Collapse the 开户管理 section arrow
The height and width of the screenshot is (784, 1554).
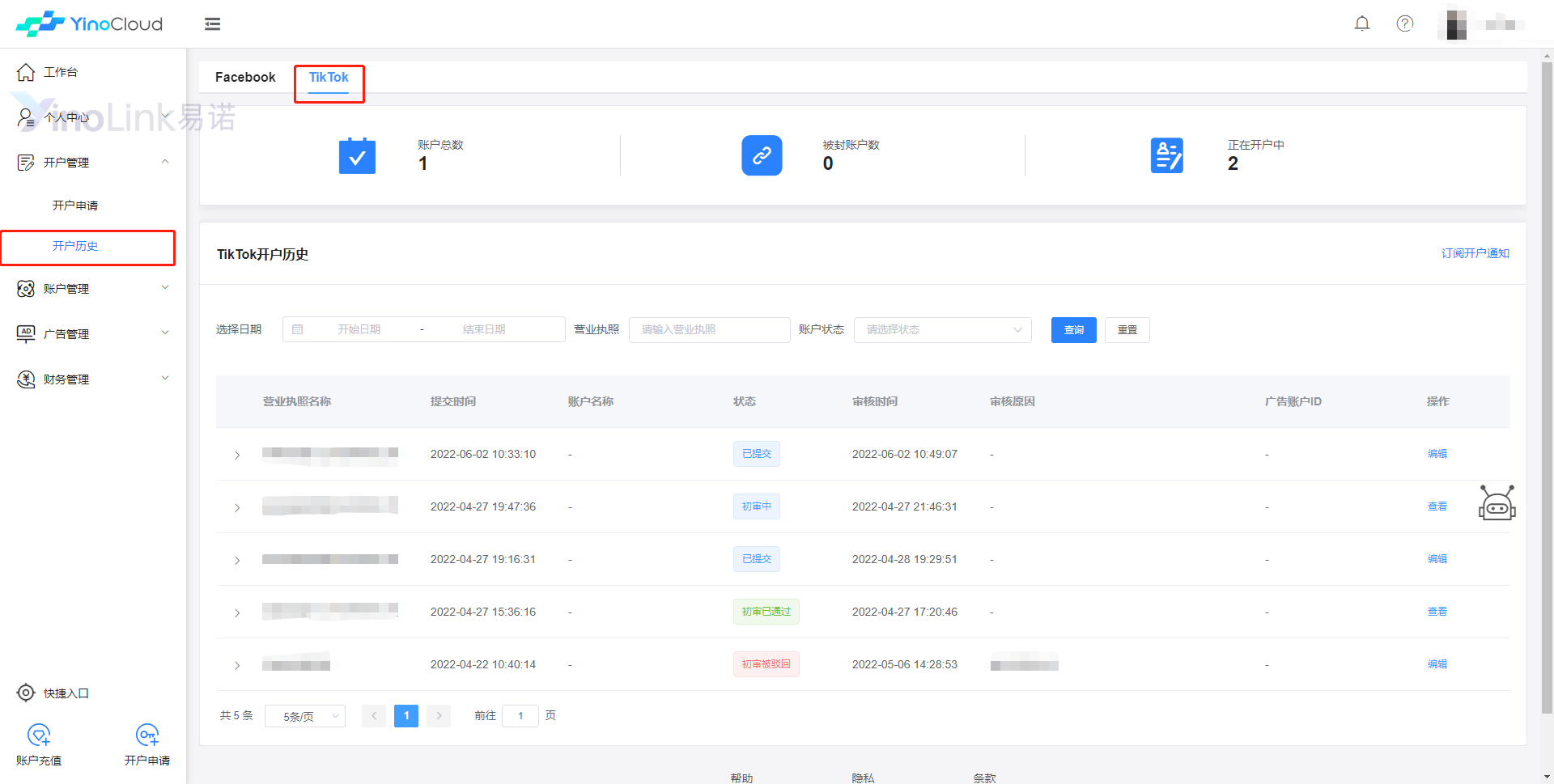(x=165, y=162)
